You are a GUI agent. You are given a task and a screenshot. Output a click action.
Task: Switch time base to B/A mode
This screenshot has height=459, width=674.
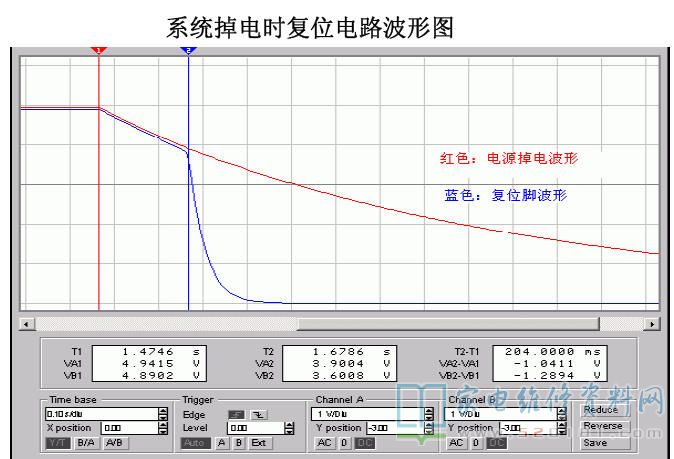point(85,442)
